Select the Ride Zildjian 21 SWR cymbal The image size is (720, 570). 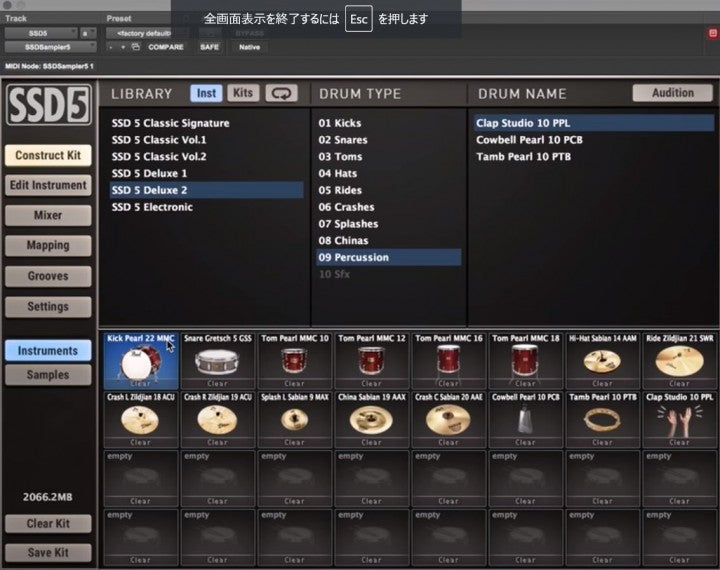679,361
